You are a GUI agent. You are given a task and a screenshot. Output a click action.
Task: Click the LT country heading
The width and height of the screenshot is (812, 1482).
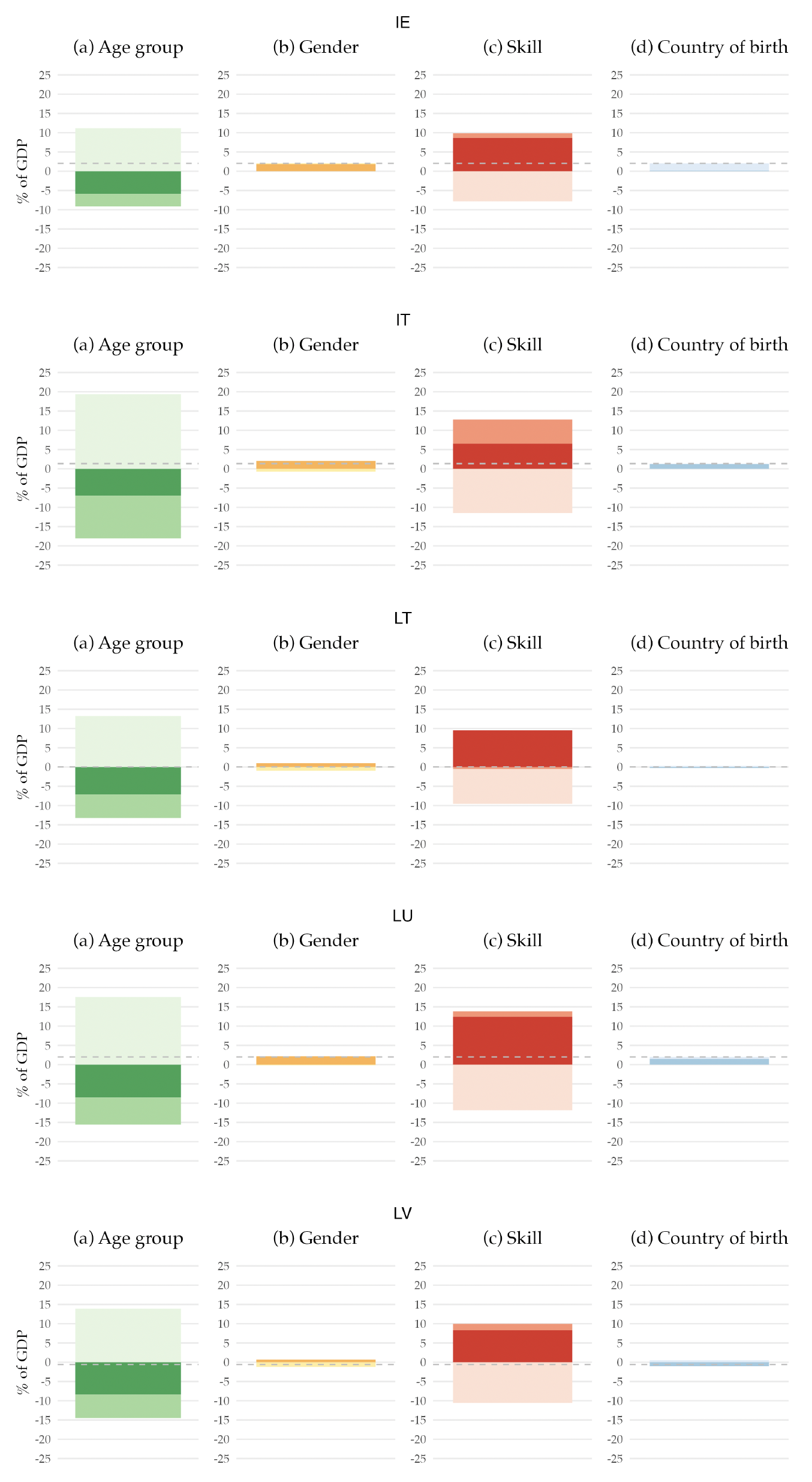pos(402,618)
